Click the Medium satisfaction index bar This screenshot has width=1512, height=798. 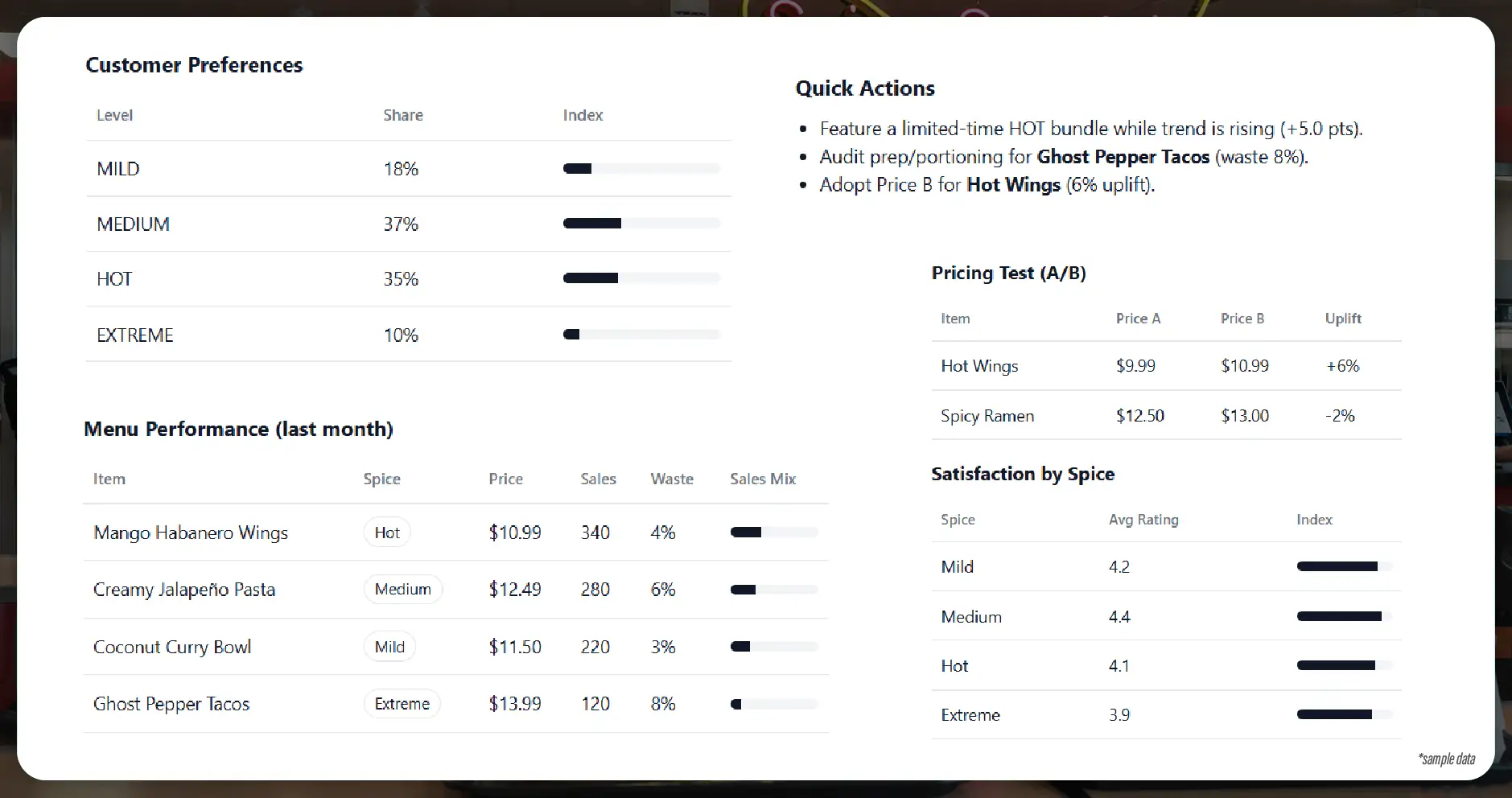point(1345,616)
